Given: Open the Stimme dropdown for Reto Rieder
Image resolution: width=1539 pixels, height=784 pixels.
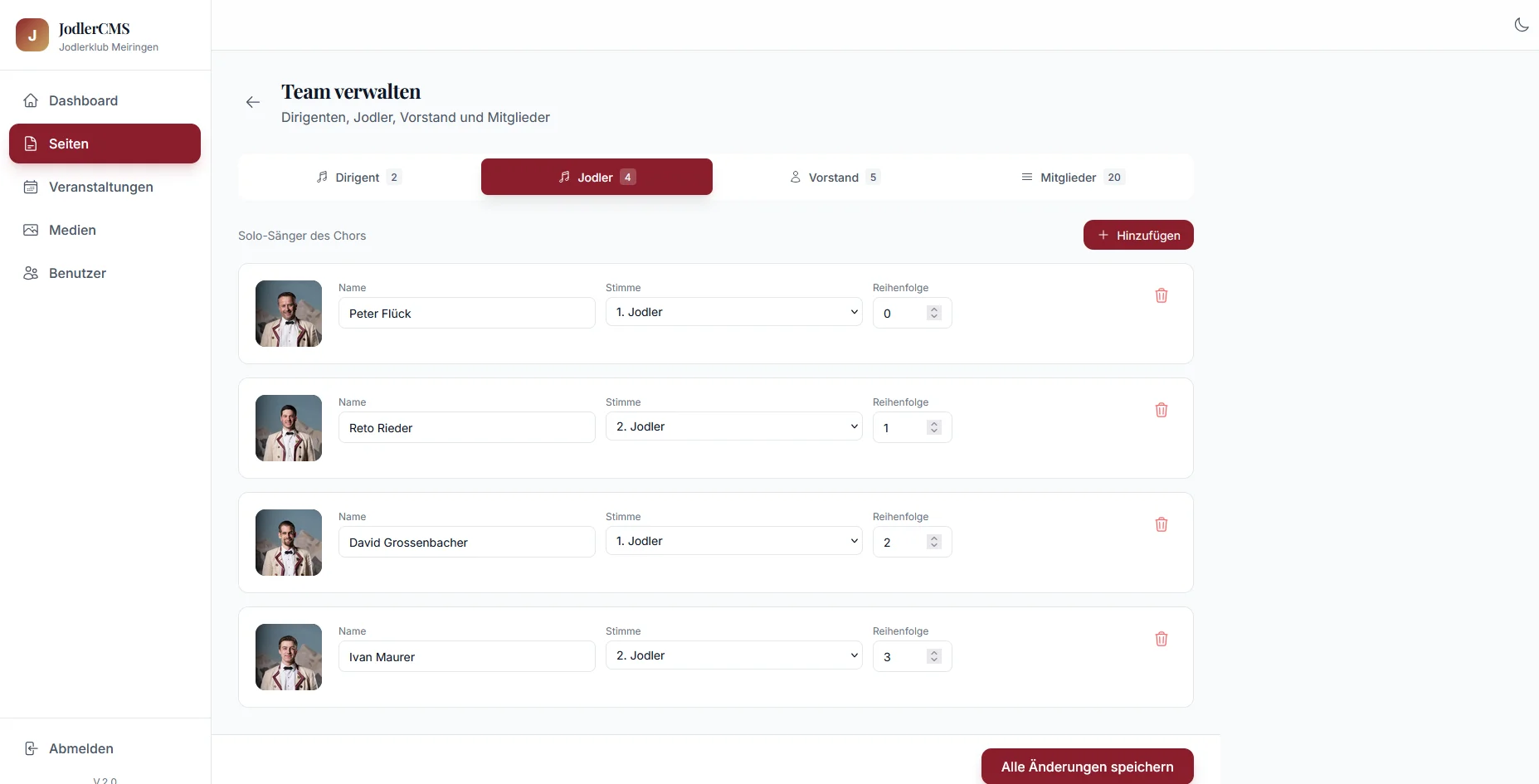Looking at the screenshot, I should (733, 426).
